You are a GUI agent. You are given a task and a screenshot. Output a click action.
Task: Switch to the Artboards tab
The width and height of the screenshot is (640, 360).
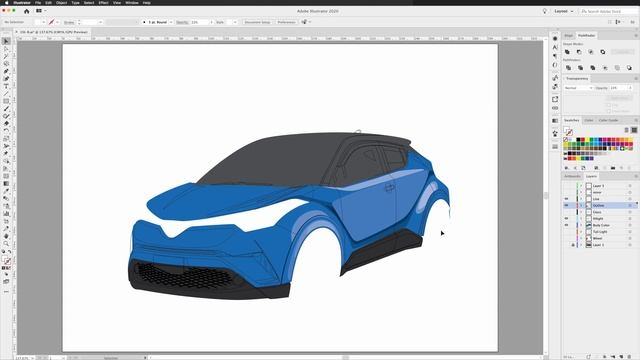pos(572,176)
